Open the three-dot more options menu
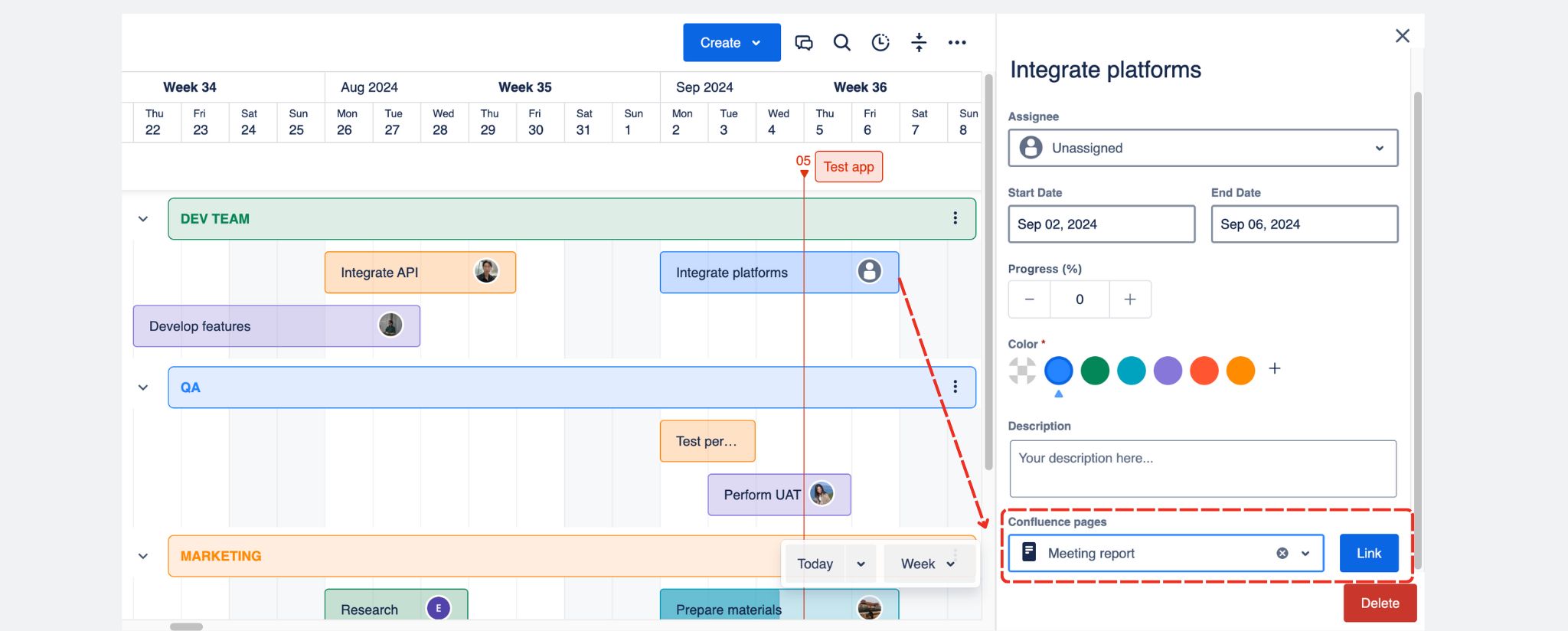This screenshot has height=631, width=1568. point(957,43)
